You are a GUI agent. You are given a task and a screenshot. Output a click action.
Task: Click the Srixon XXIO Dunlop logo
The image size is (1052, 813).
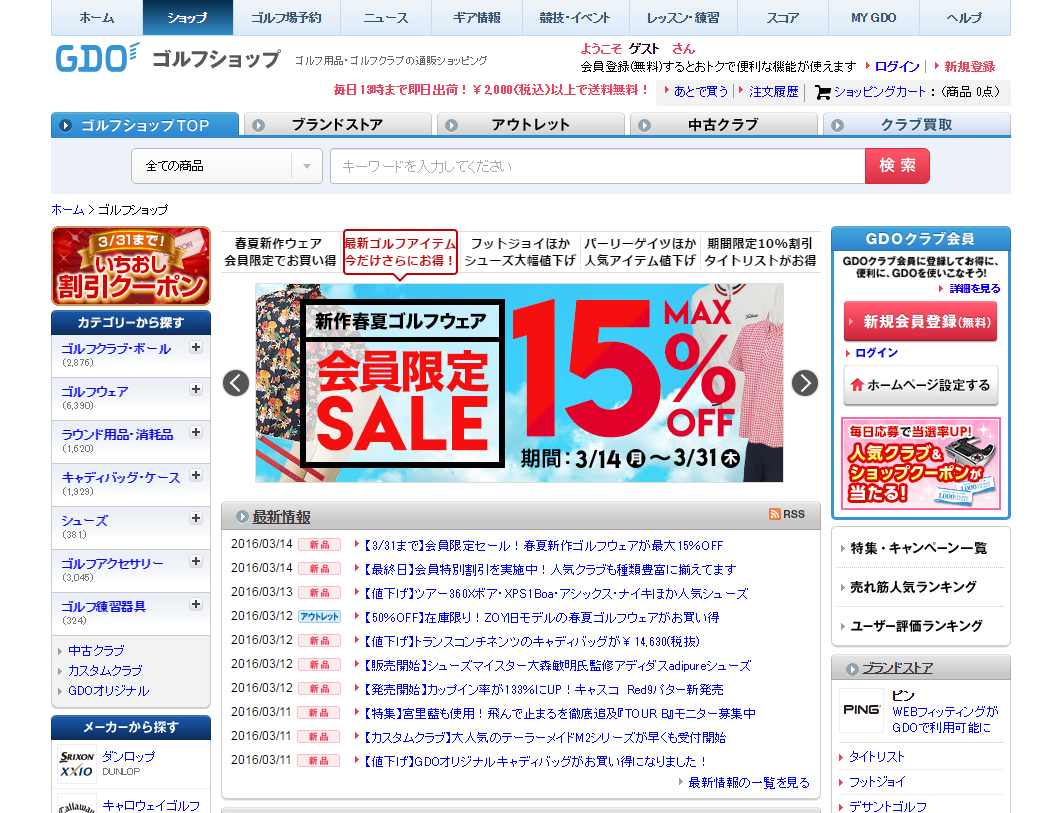[x=76, y=763]
